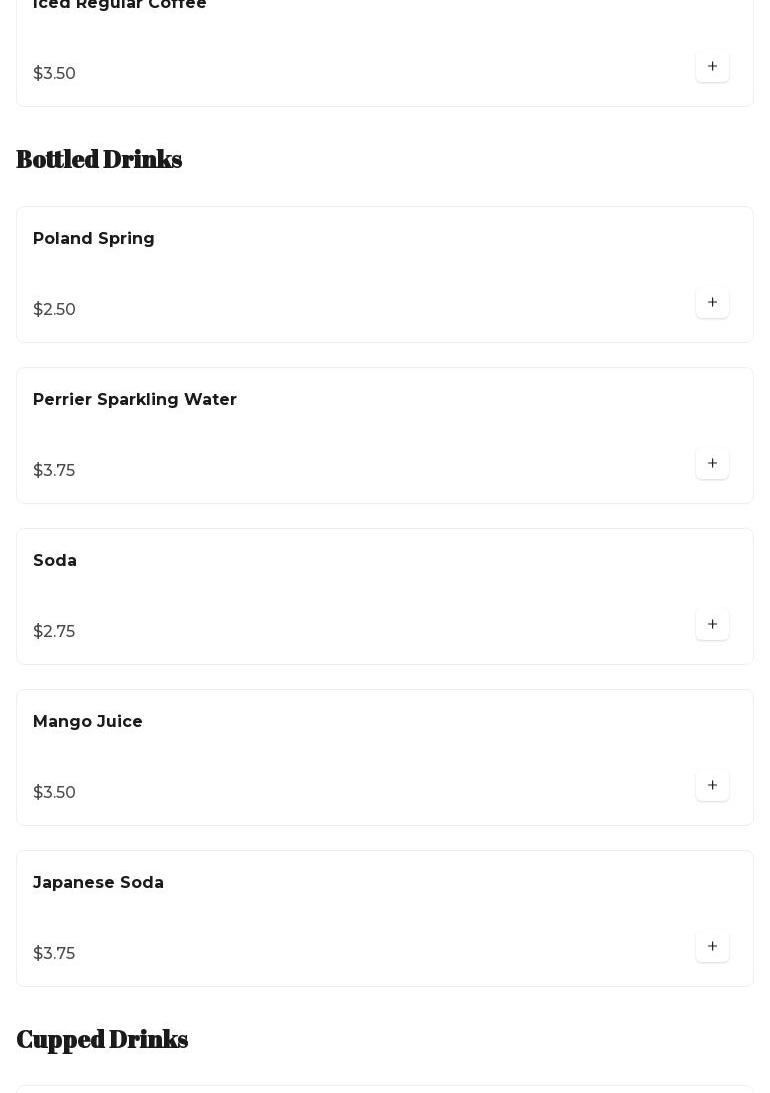
Task: Click the $2.50 price of Poland Spring
Action: (54, 310)
